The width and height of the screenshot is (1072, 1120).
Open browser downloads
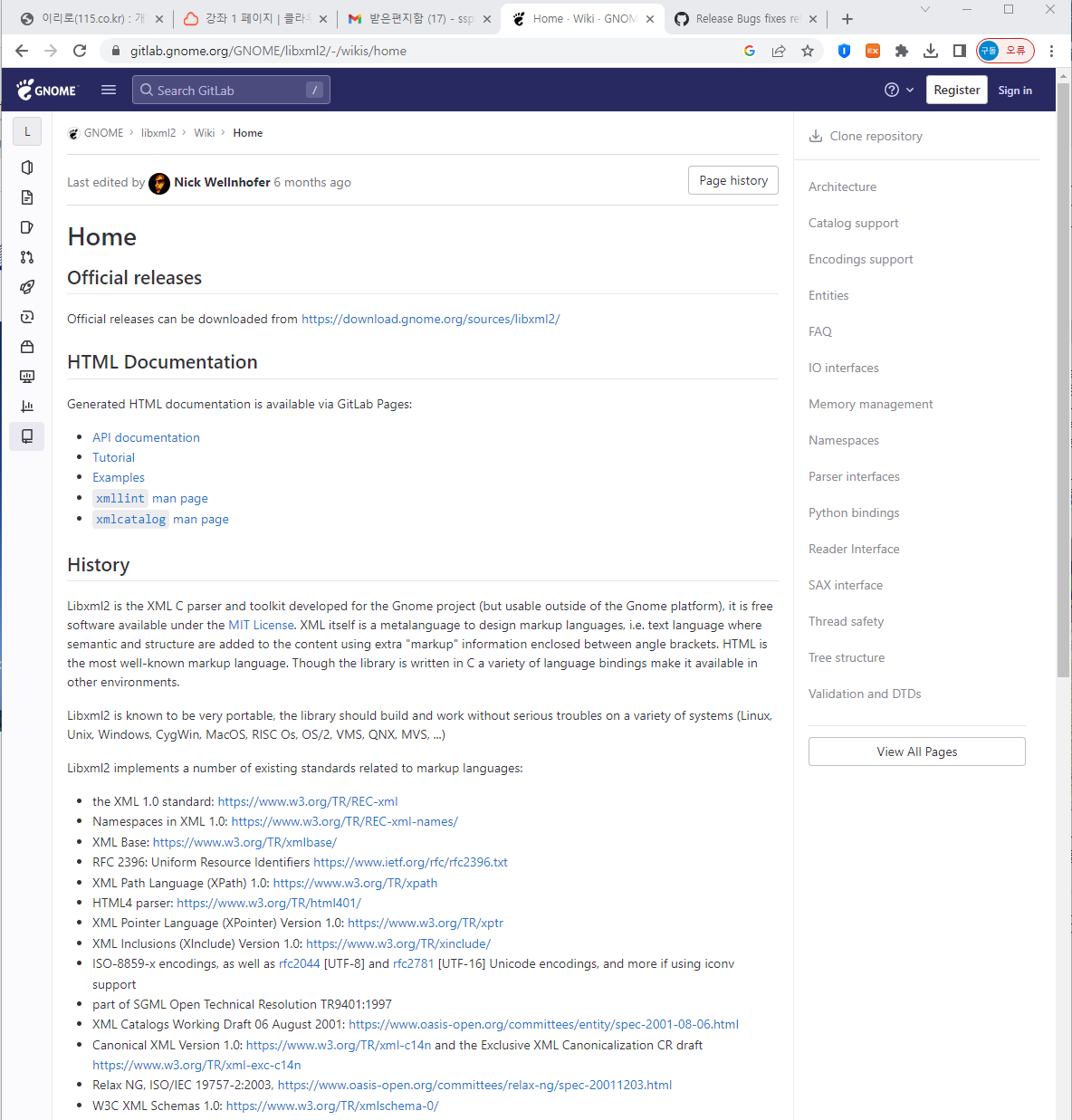pyautogui.click(x=931, y=51)
